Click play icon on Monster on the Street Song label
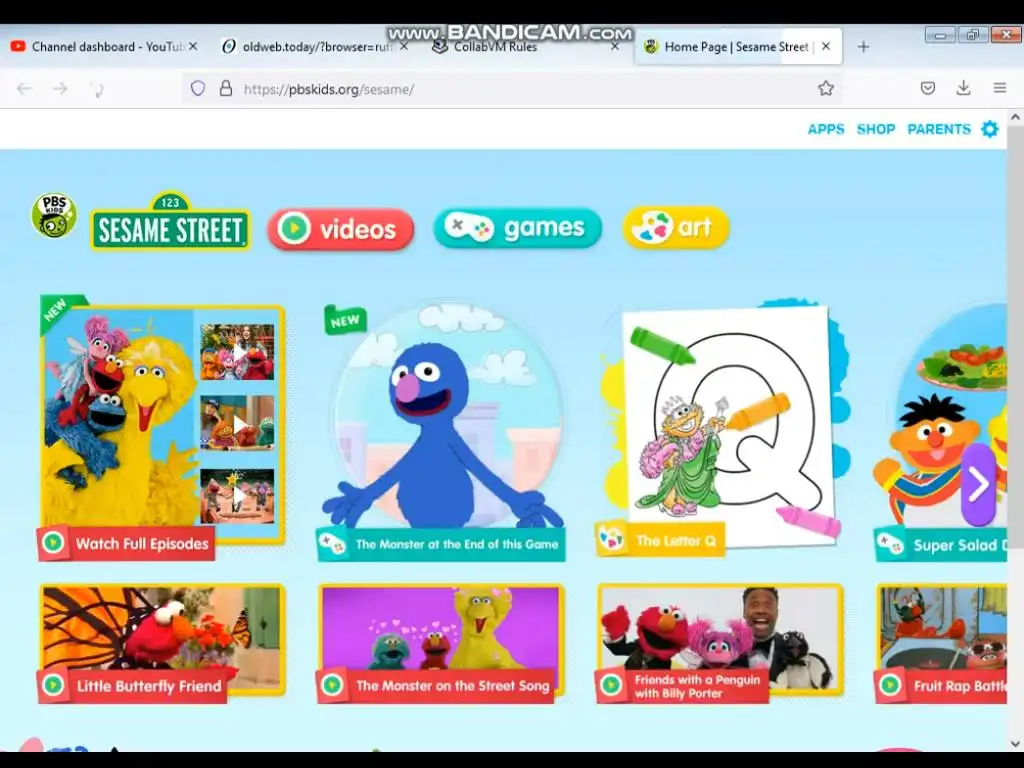Screen dimensions: 1024x768 pyautogui.click(x=332, y=685)
